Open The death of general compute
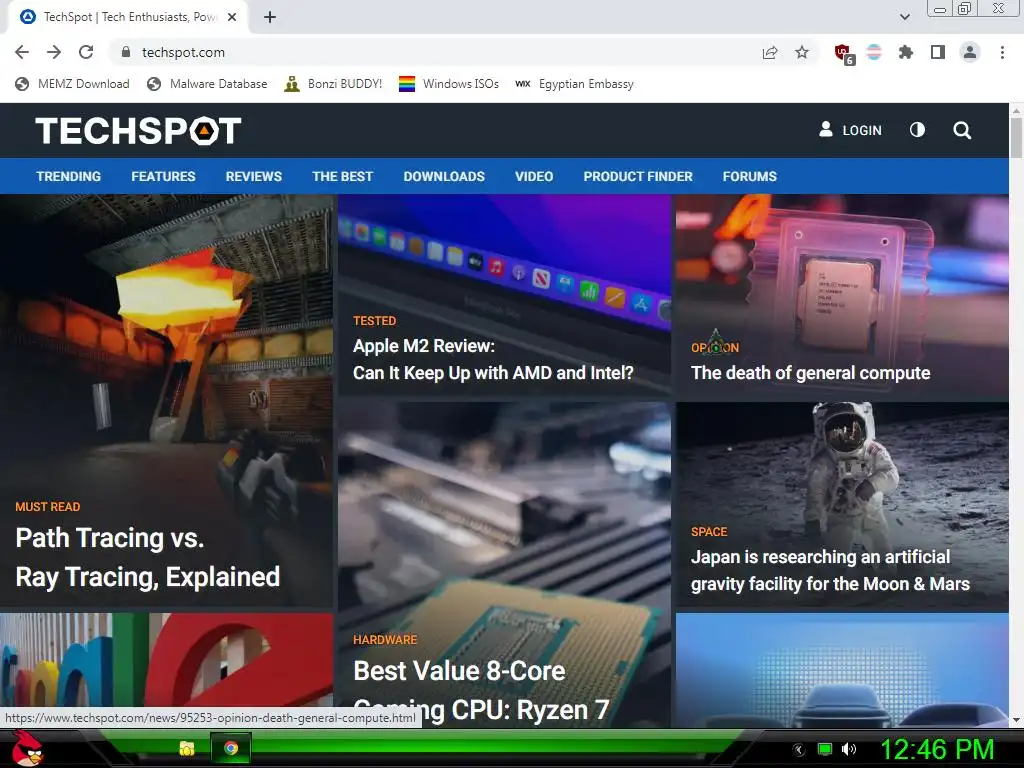Screen dimensions: 1024x768 tap(810, 373)
